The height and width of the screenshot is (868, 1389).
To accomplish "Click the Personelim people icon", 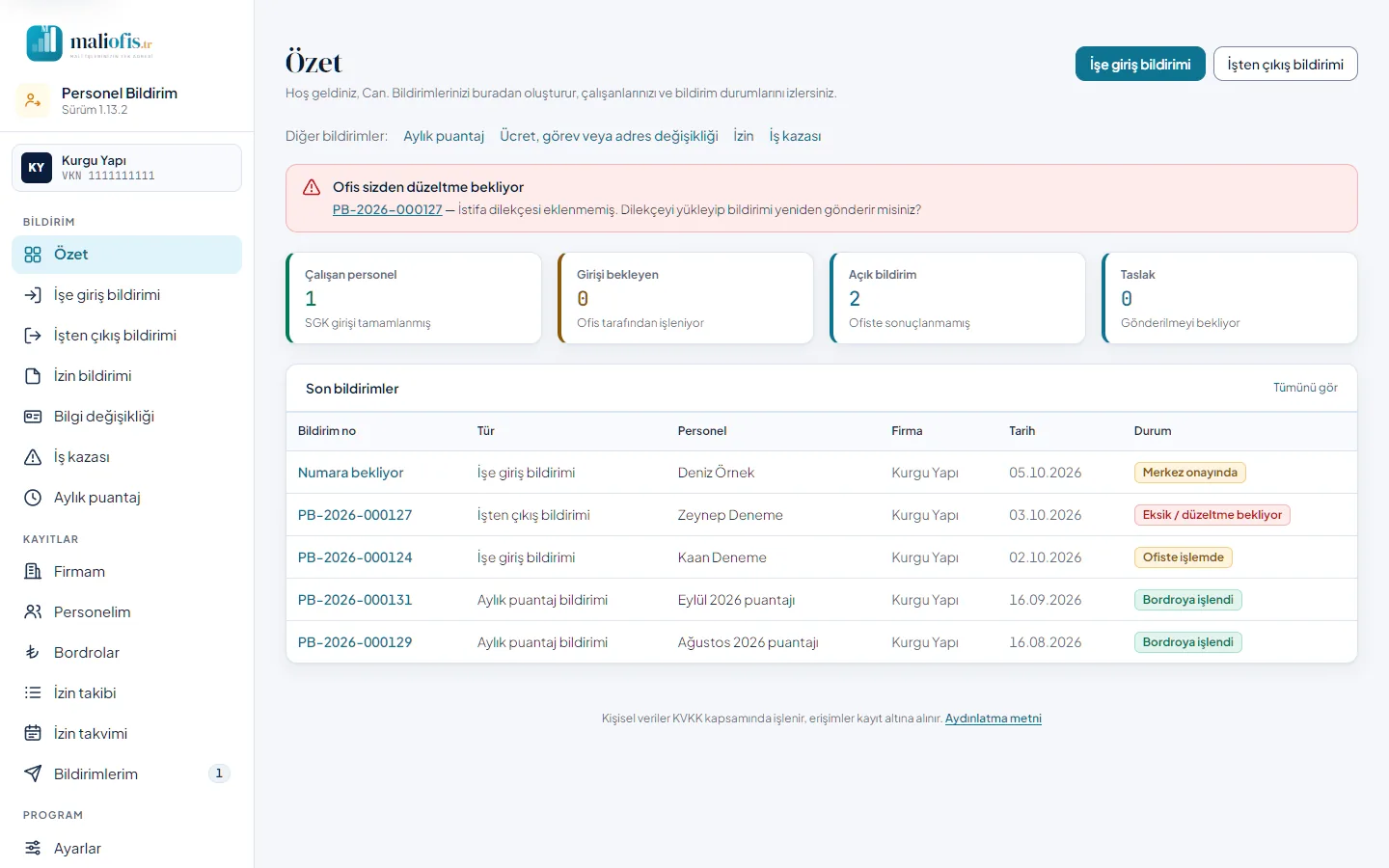I will tap(33, 612).
